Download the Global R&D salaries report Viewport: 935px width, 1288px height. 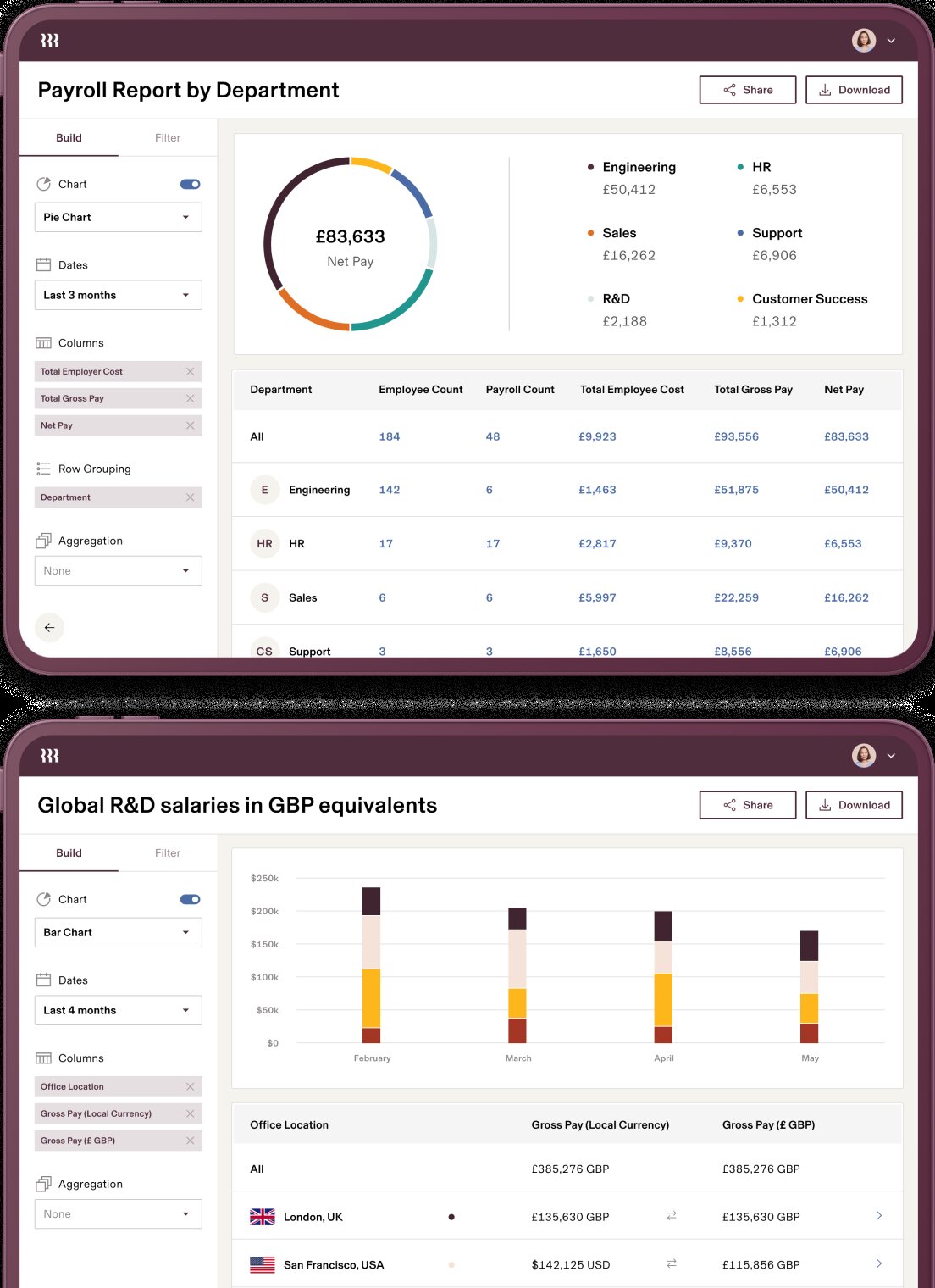(854, 805)
